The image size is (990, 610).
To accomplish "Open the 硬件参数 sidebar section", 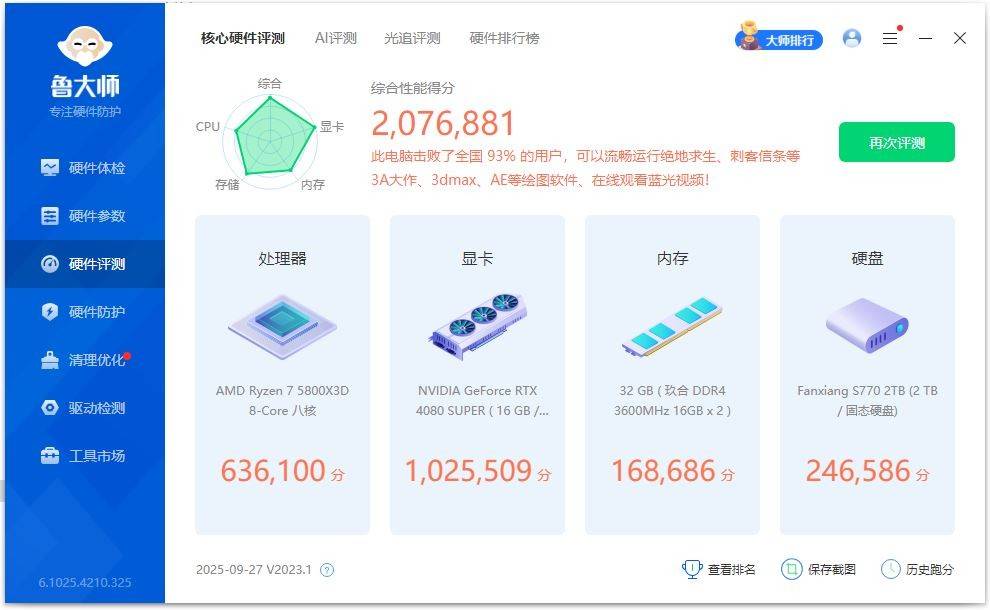I will pos(85,216).
